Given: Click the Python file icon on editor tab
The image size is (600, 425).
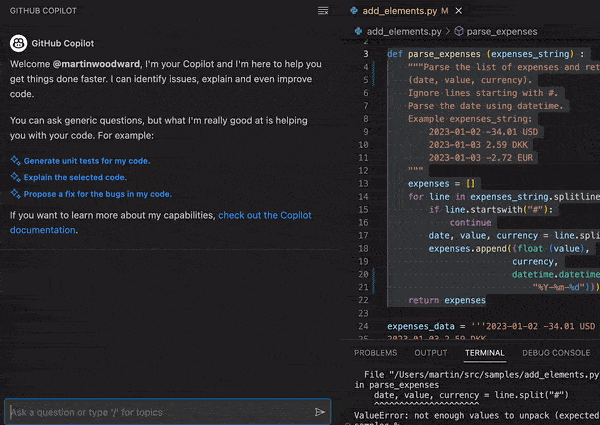Looking at the screenshot, I should point(355,10).
